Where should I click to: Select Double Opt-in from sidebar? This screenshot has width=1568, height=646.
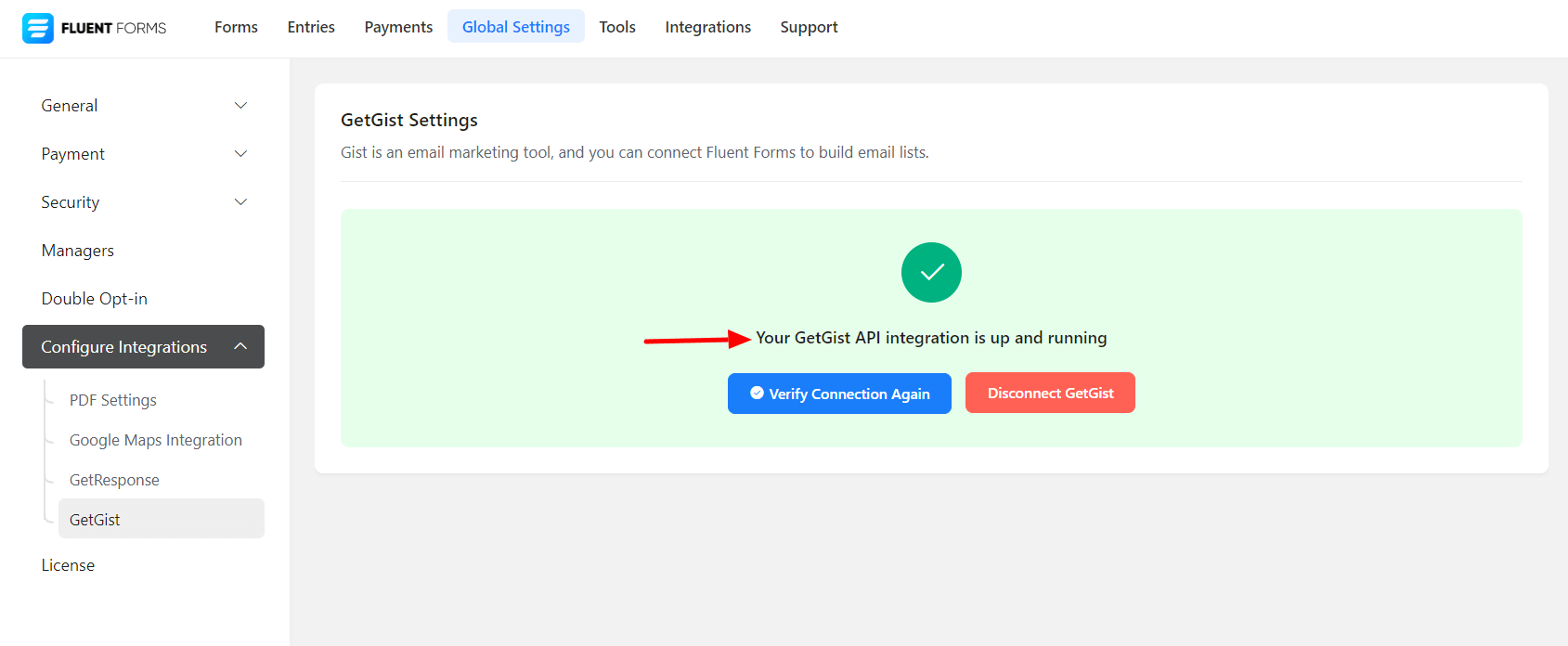[95, 299]
